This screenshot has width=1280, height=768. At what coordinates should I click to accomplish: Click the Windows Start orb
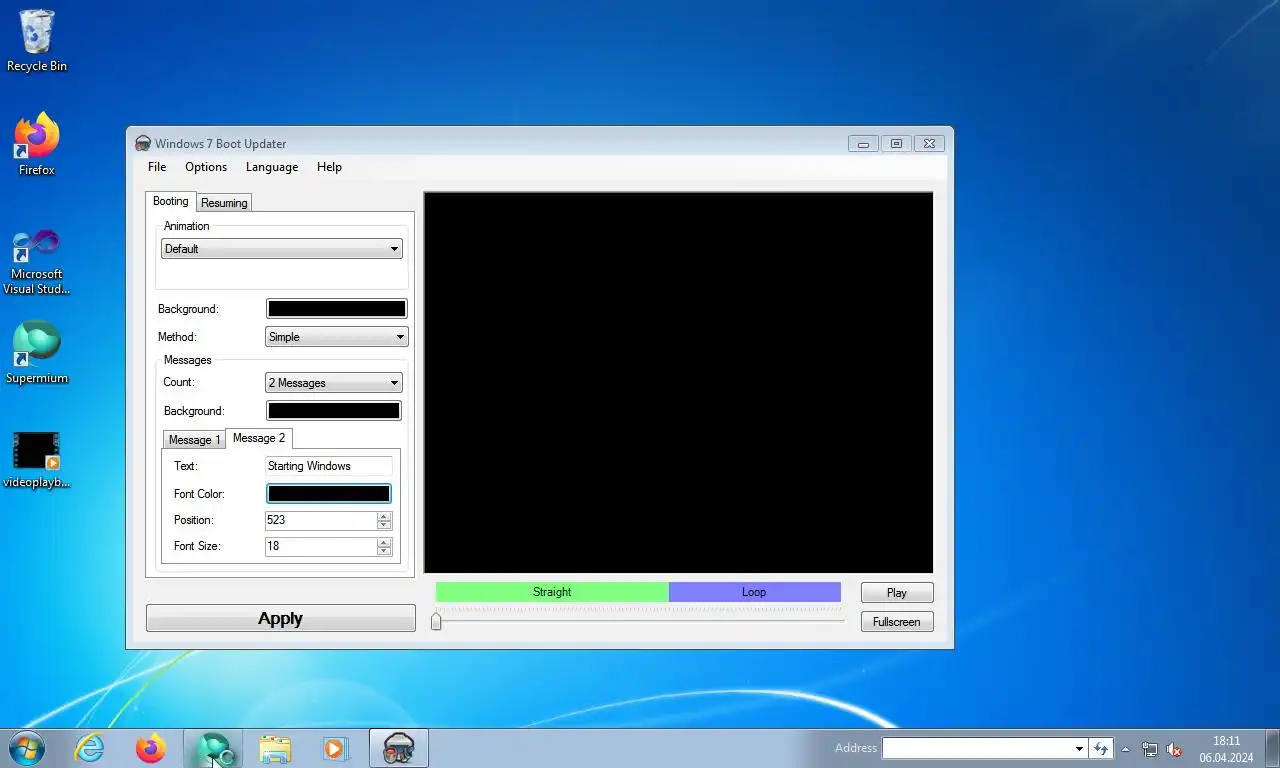click(27, 748)
